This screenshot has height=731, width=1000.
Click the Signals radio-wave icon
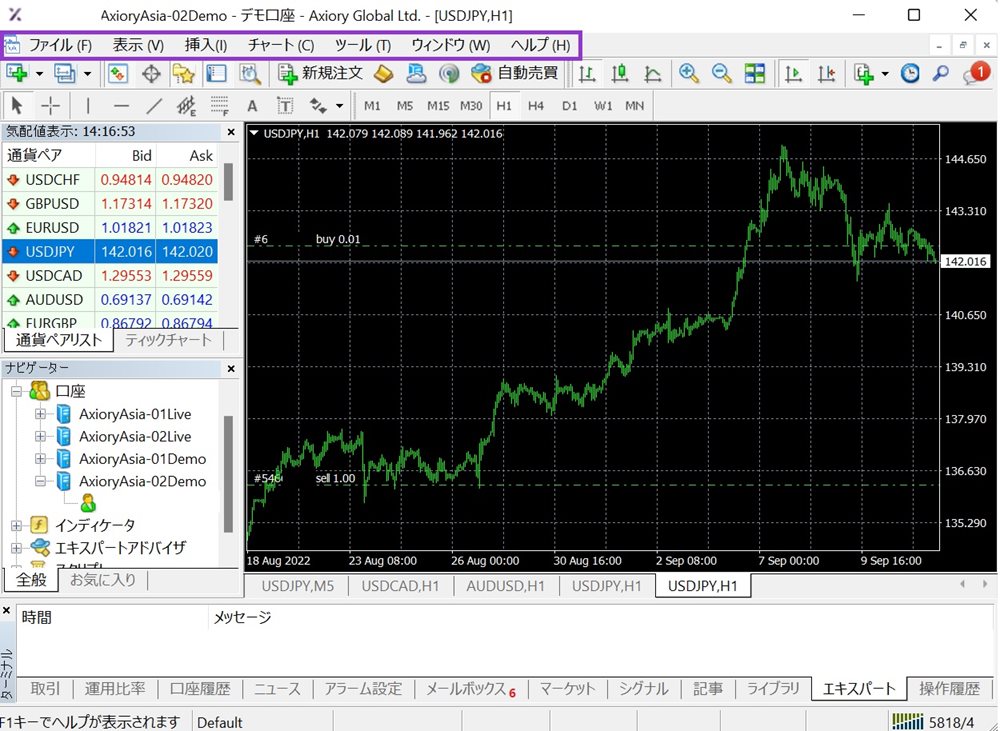(449, 73)
